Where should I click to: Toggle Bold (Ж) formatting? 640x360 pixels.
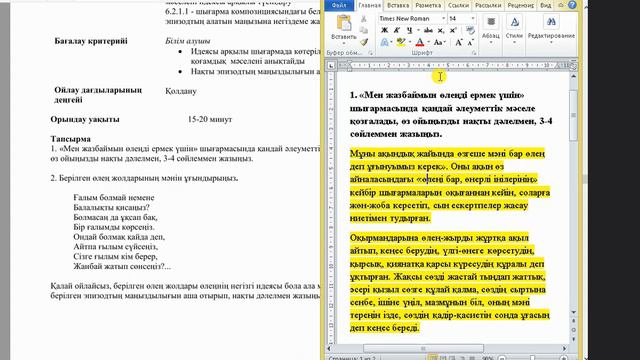click(x=384, y=30)
